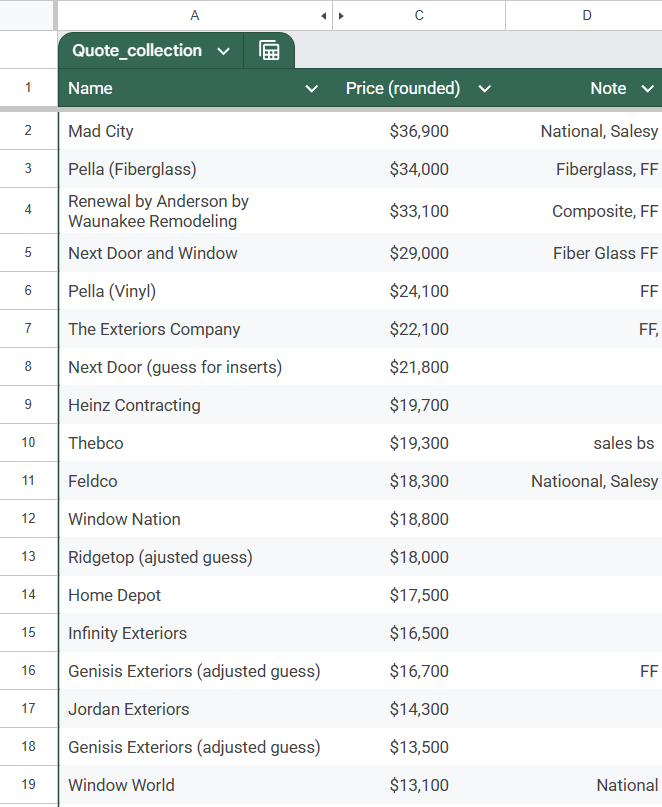
Task: Click the right-pointing hidden column arrow
Action: 341,16
